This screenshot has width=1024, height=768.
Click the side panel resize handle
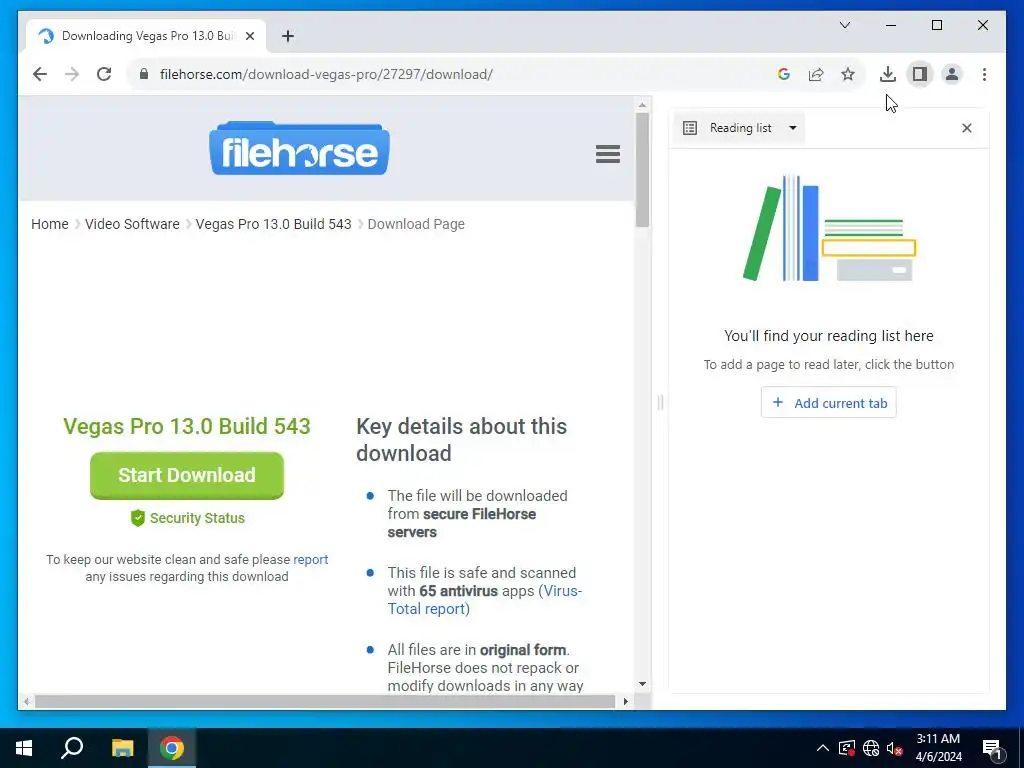click(660, 402)
